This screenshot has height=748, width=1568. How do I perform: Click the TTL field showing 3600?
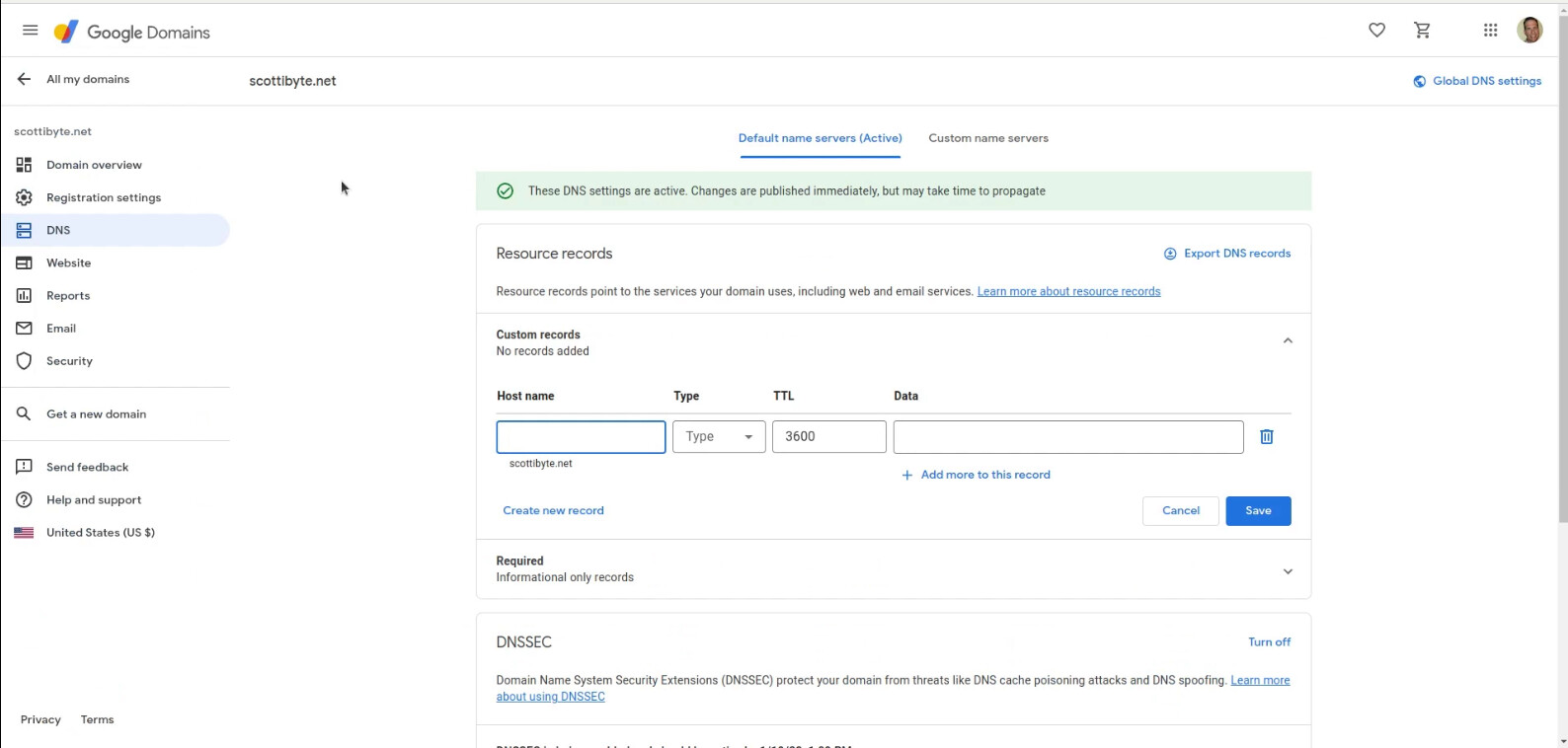pyautogui.click(x=829, y=436)
